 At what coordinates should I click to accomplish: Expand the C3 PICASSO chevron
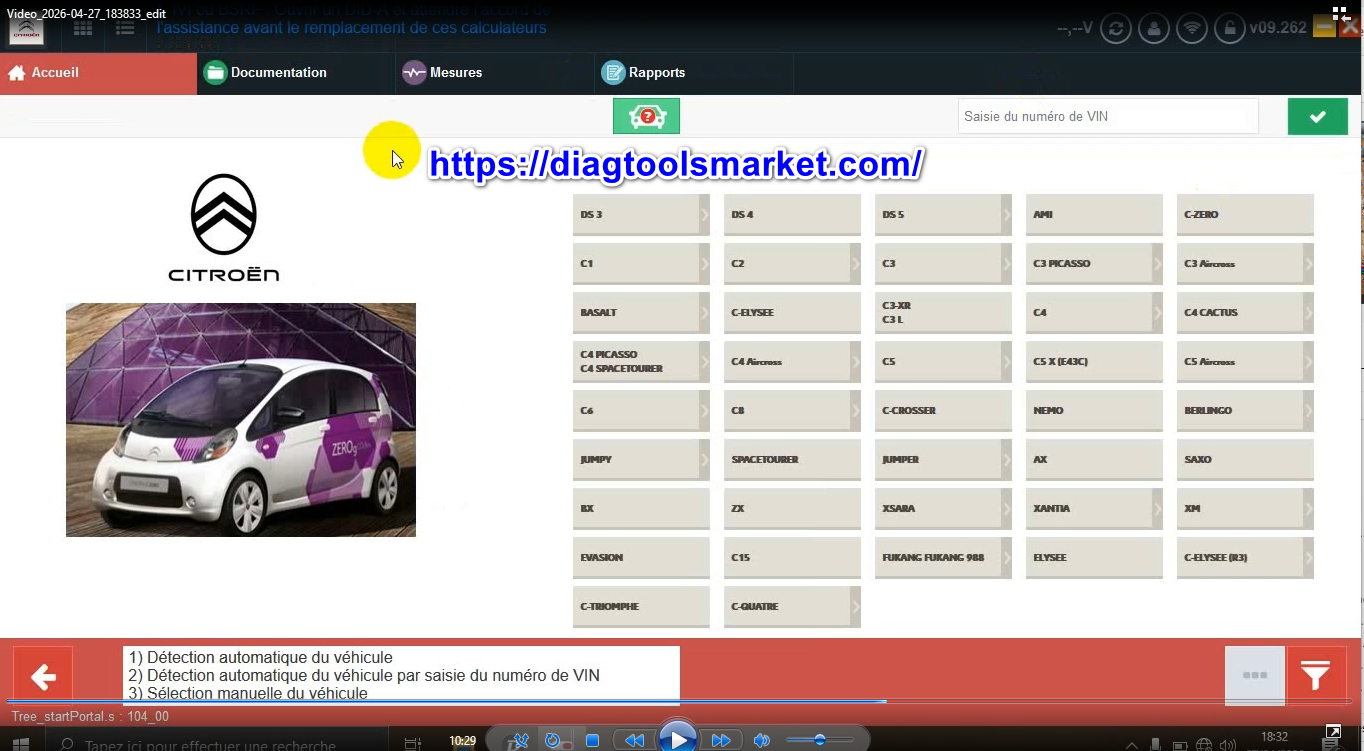coord(1157,264)
